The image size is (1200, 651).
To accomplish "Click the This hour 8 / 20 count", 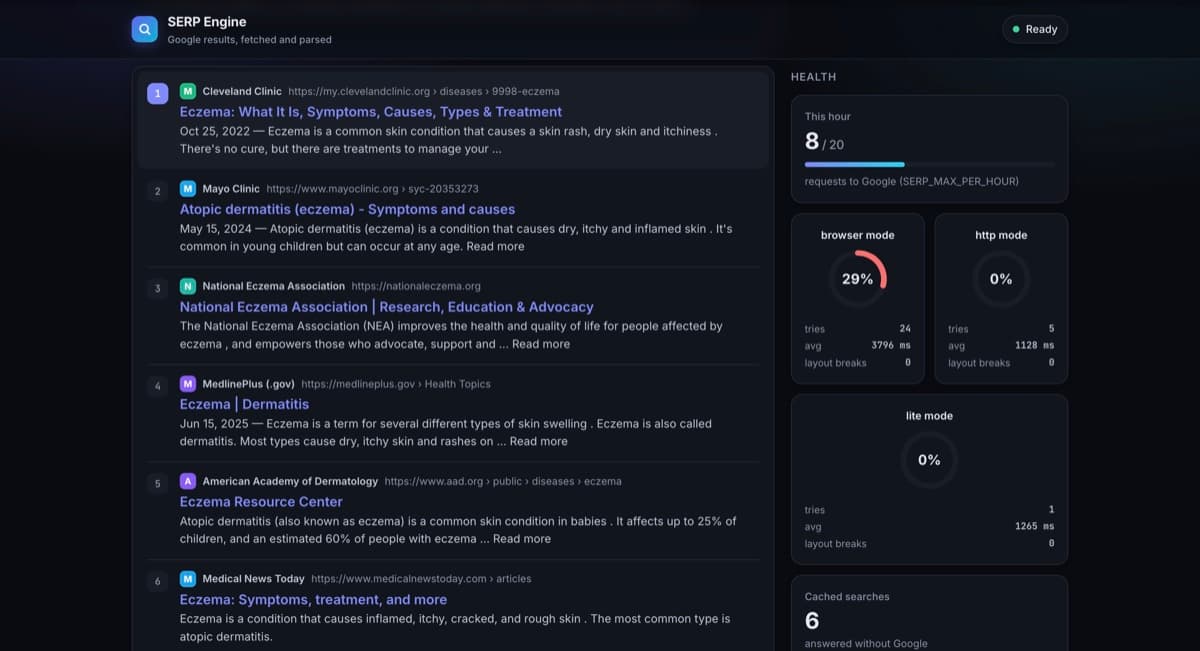I will point(825,142).
